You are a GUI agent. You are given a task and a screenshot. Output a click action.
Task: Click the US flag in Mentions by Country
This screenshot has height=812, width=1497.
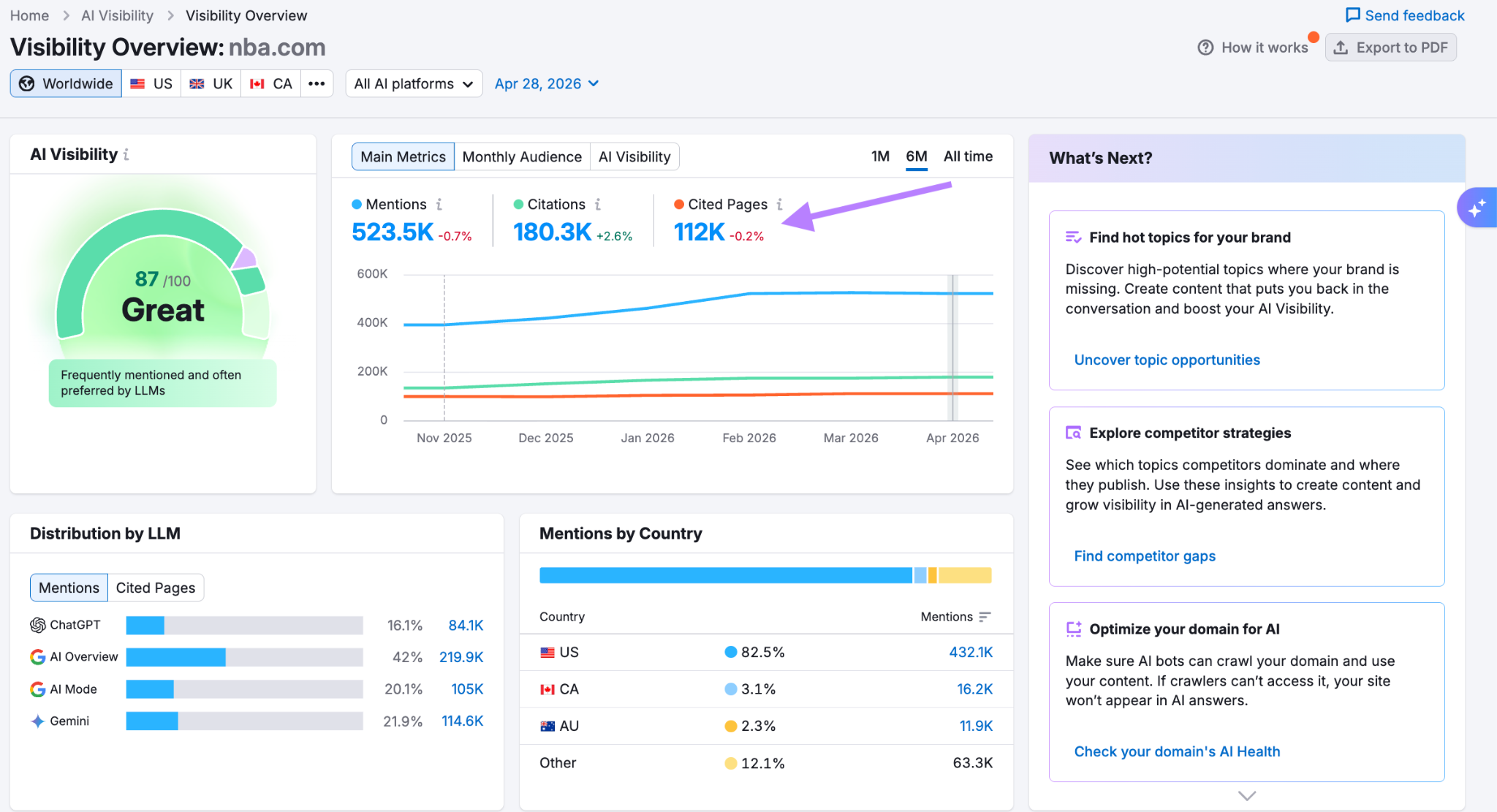point(547,653)
